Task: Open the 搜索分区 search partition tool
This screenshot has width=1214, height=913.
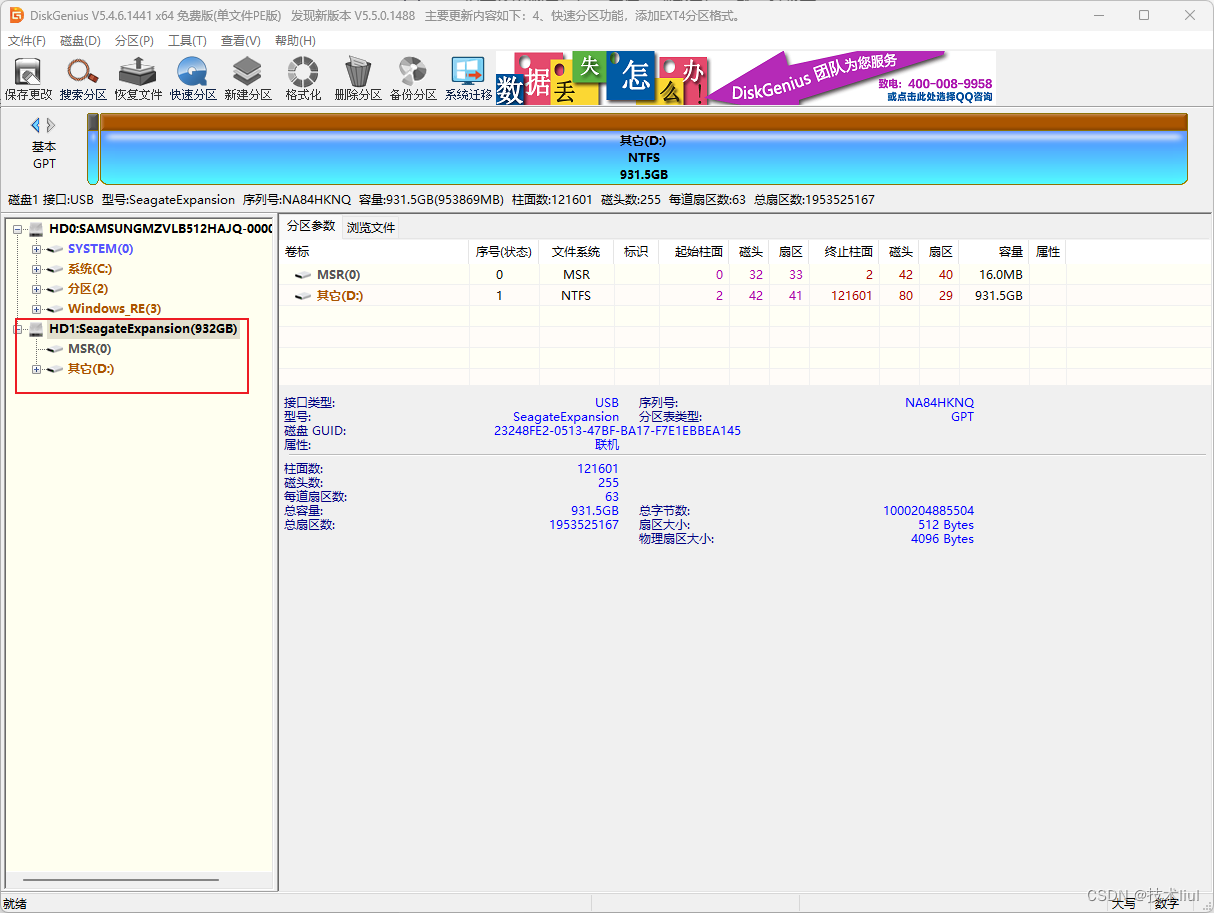Action: click(83, 79)
